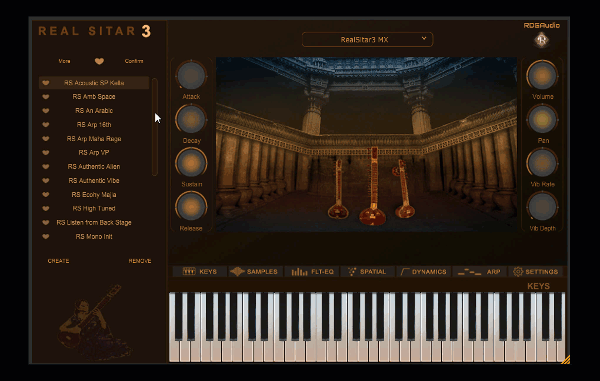Click the gear icon on SETTINGS tab
The width and height of the screenshot is (600, 381).
[x=518, y=272]
